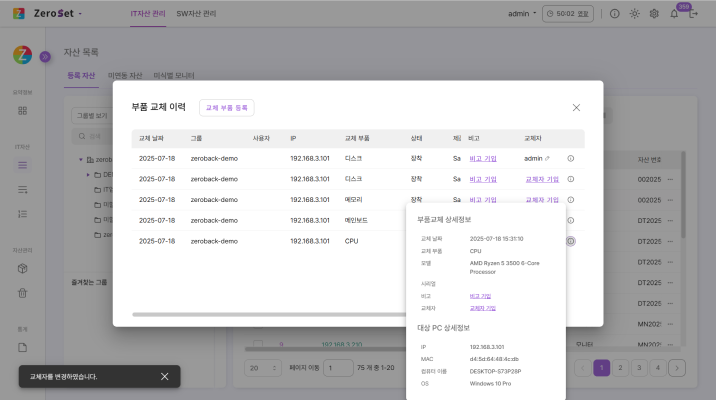Toggle the light/dark theme sun icon
Viewport: 716px width, 400px height.
[x=635, y=14]
